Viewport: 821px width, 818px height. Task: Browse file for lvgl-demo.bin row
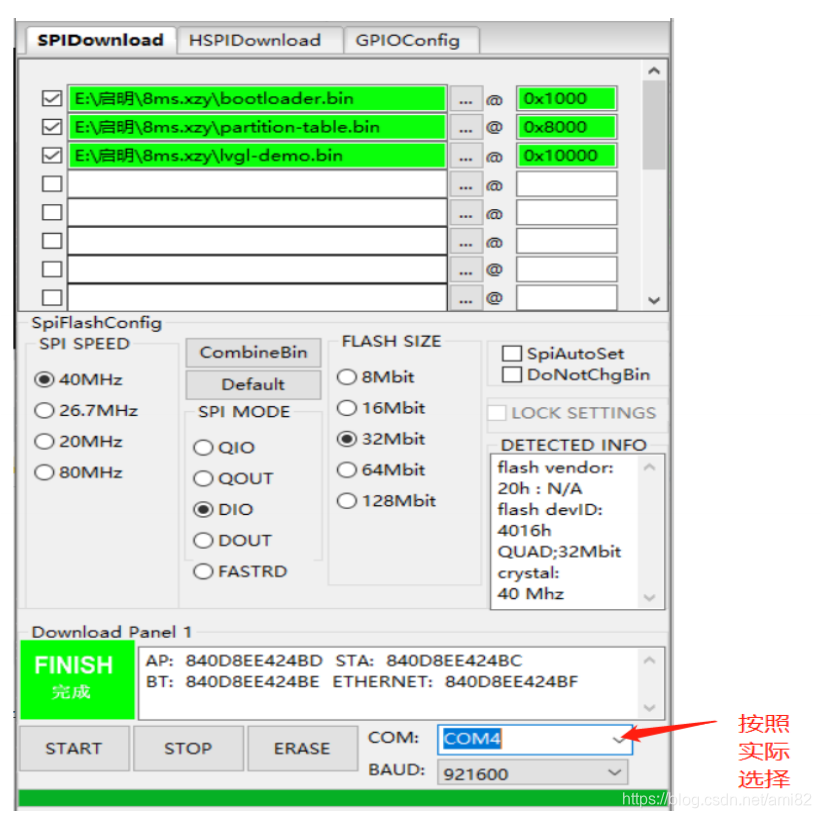465,156
